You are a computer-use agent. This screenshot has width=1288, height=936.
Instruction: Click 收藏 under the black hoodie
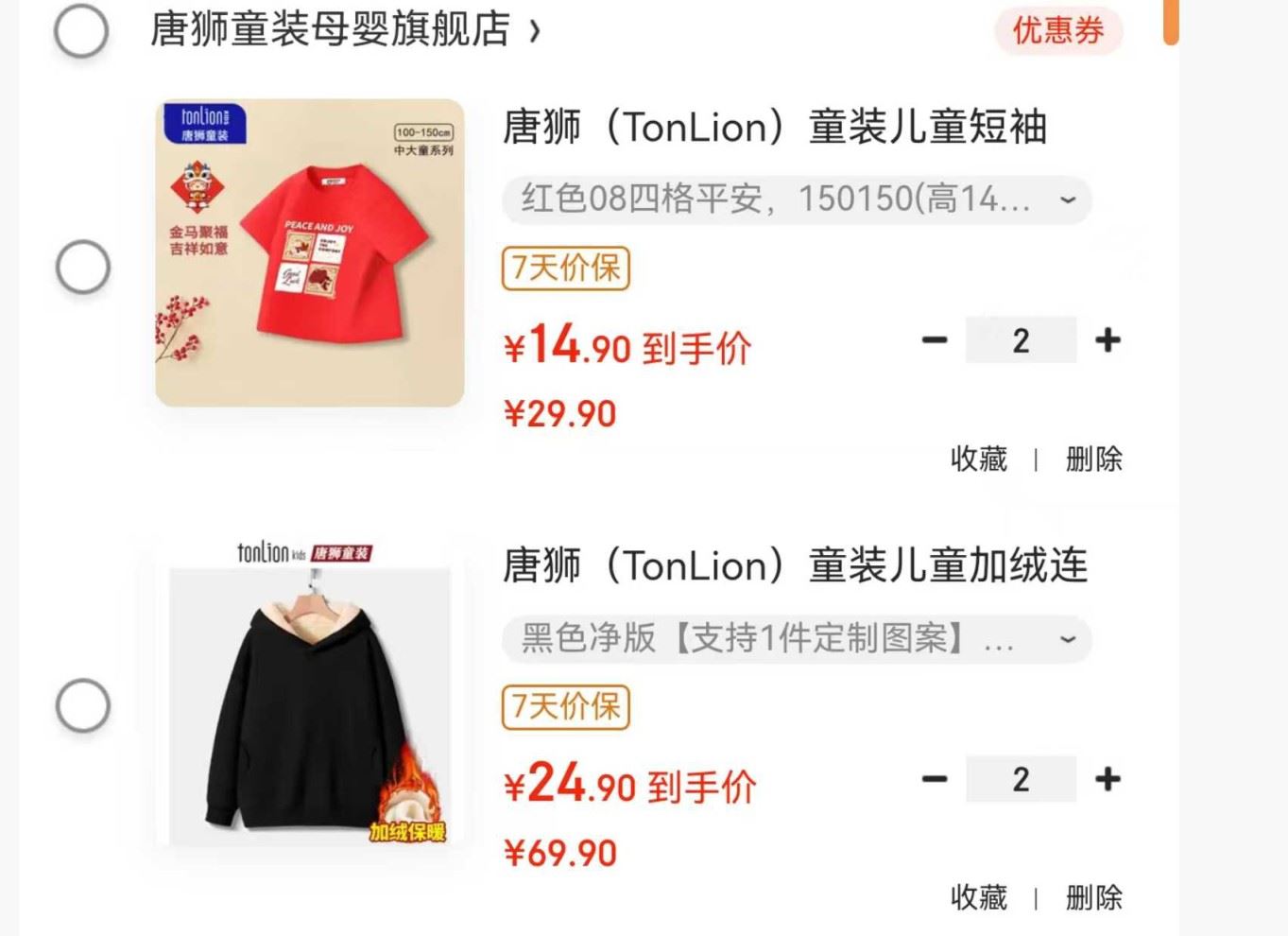pos(979,897)
